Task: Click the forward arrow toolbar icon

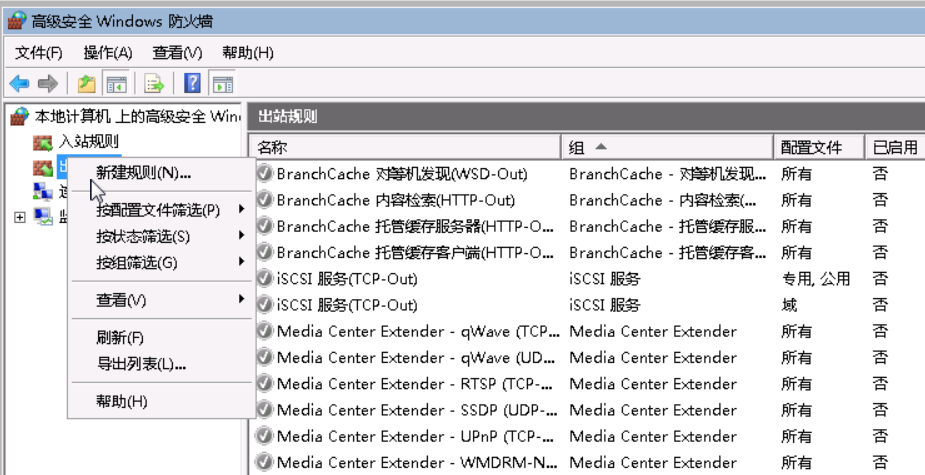Action: [x=48, y=84]
